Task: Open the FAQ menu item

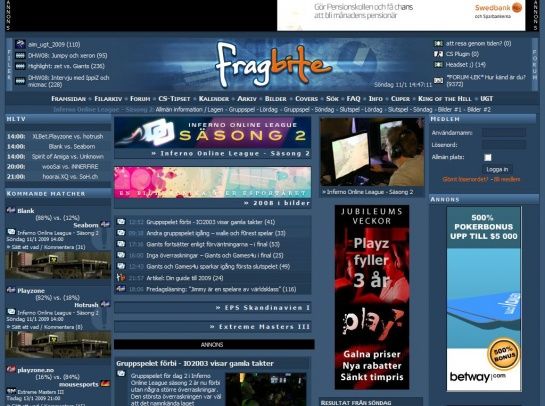Action: (353, 99)
